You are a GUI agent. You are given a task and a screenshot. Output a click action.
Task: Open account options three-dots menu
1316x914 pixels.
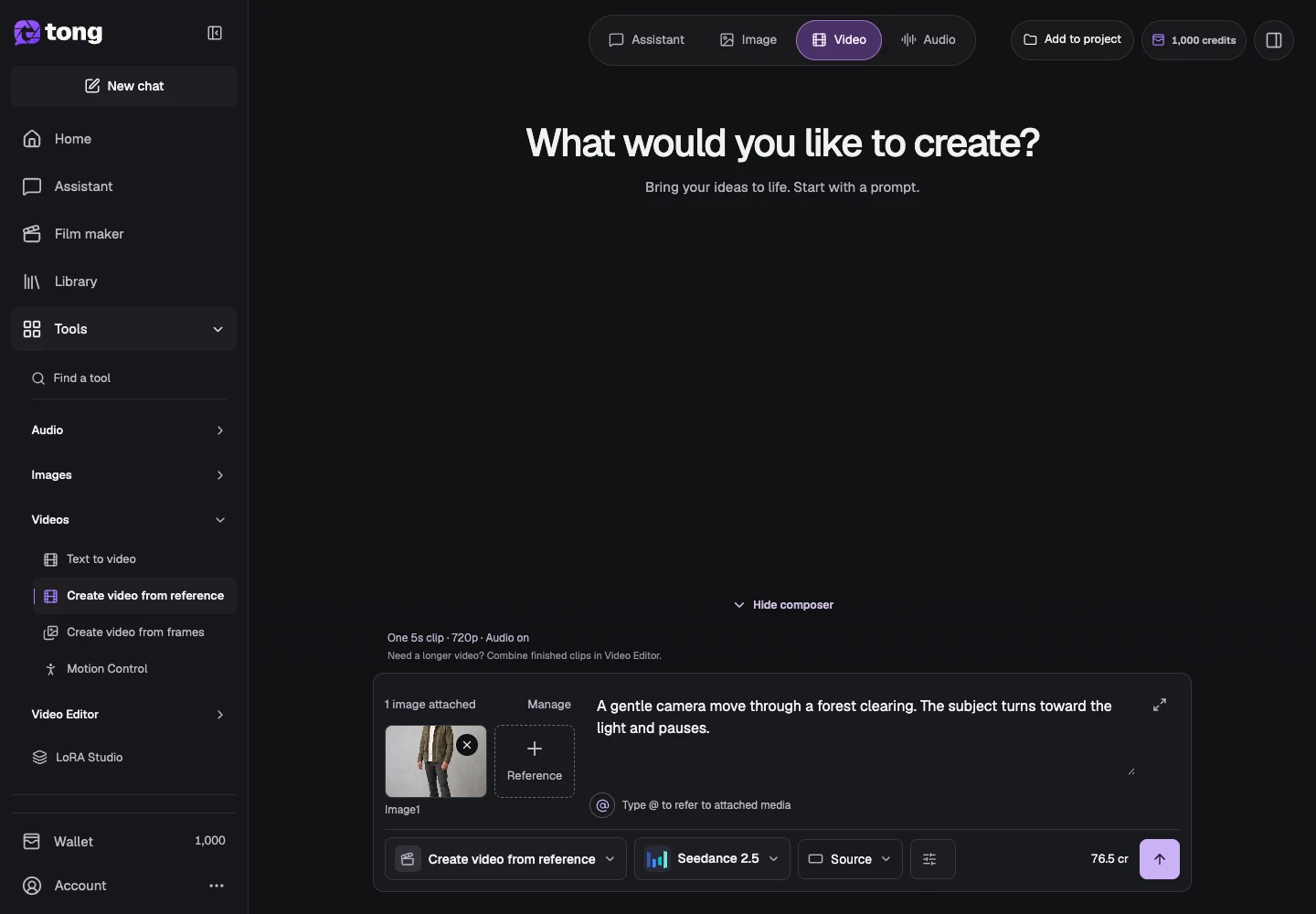click(217, 886)
